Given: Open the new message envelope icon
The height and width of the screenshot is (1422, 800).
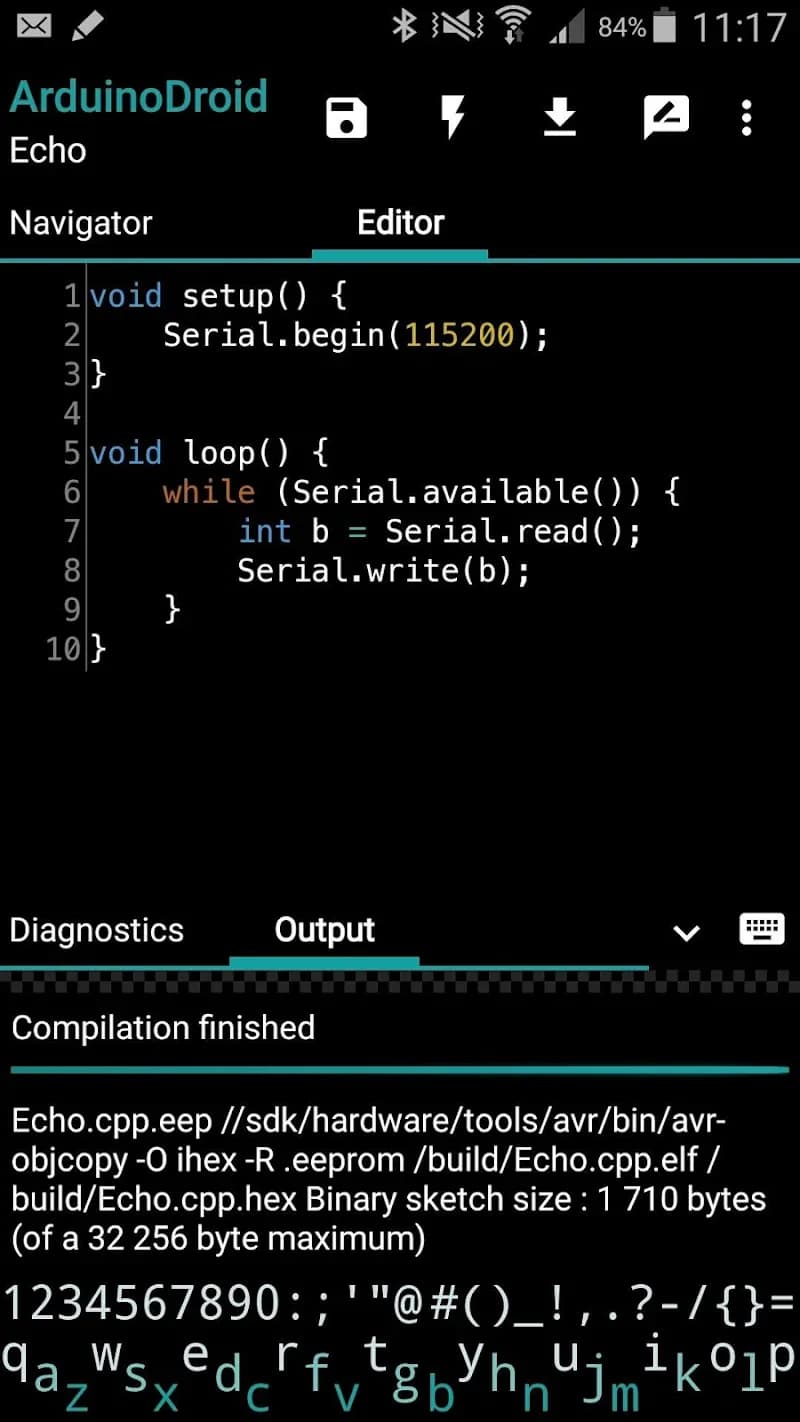Looking at the screenshot, I should (x=33, y=27).
